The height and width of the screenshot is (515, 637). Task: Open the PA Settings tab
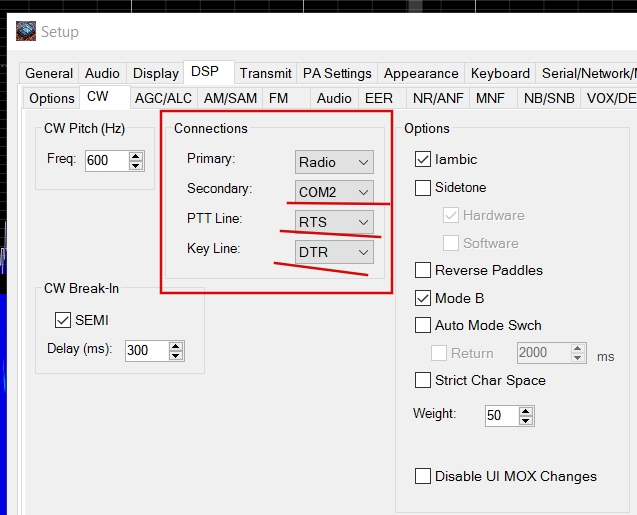(x=337, y=73)
